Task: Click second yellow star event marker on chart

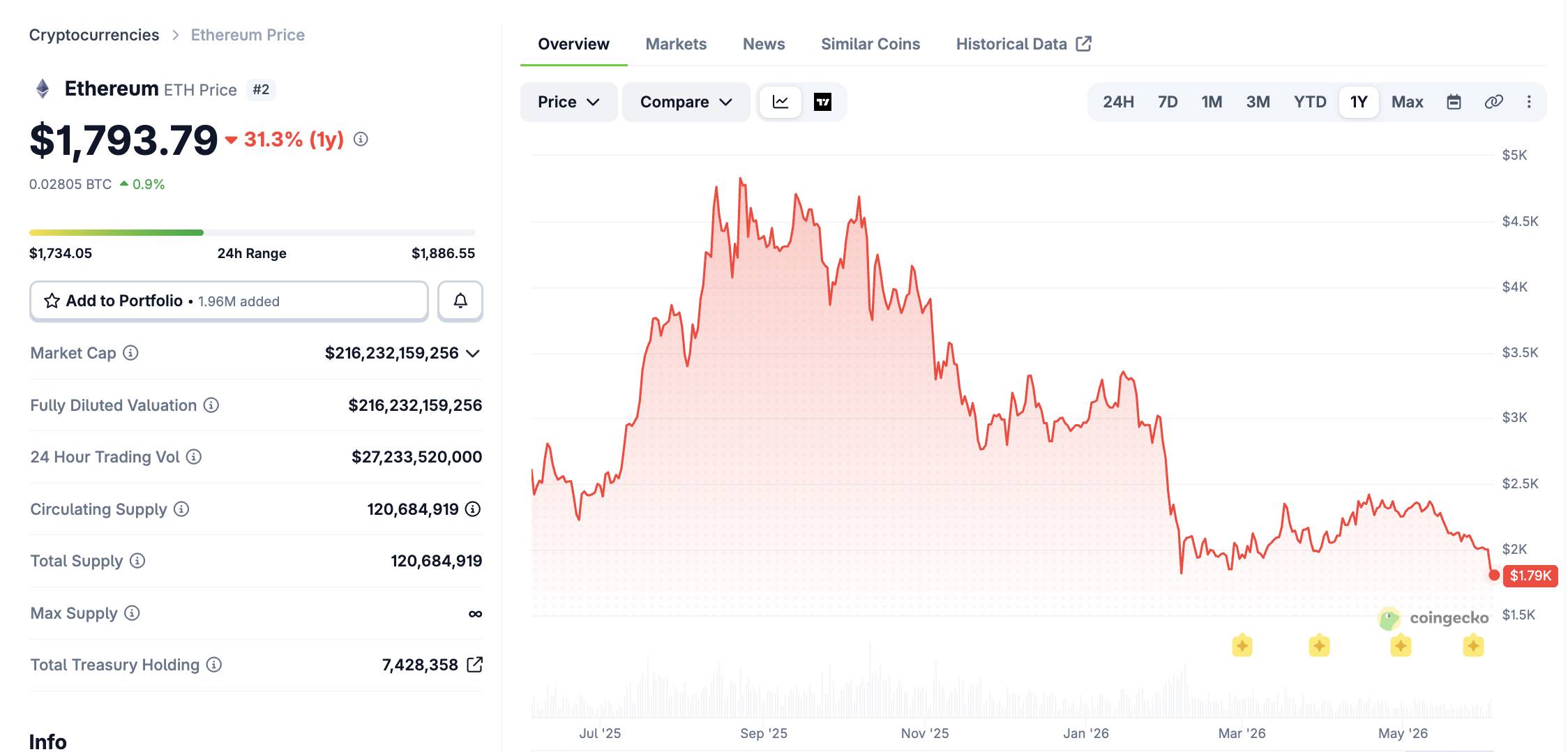Action: coord(1319,645)
